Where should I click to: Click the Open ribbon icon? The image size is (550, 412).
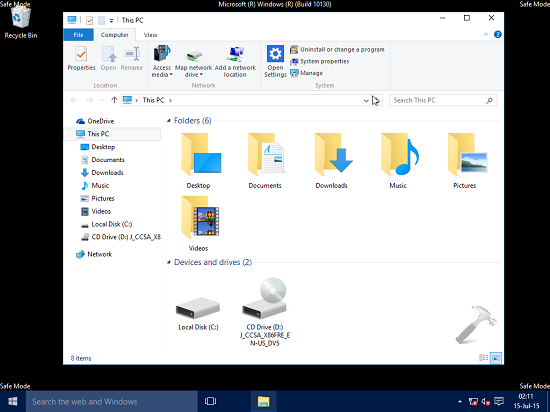[108, 59]
